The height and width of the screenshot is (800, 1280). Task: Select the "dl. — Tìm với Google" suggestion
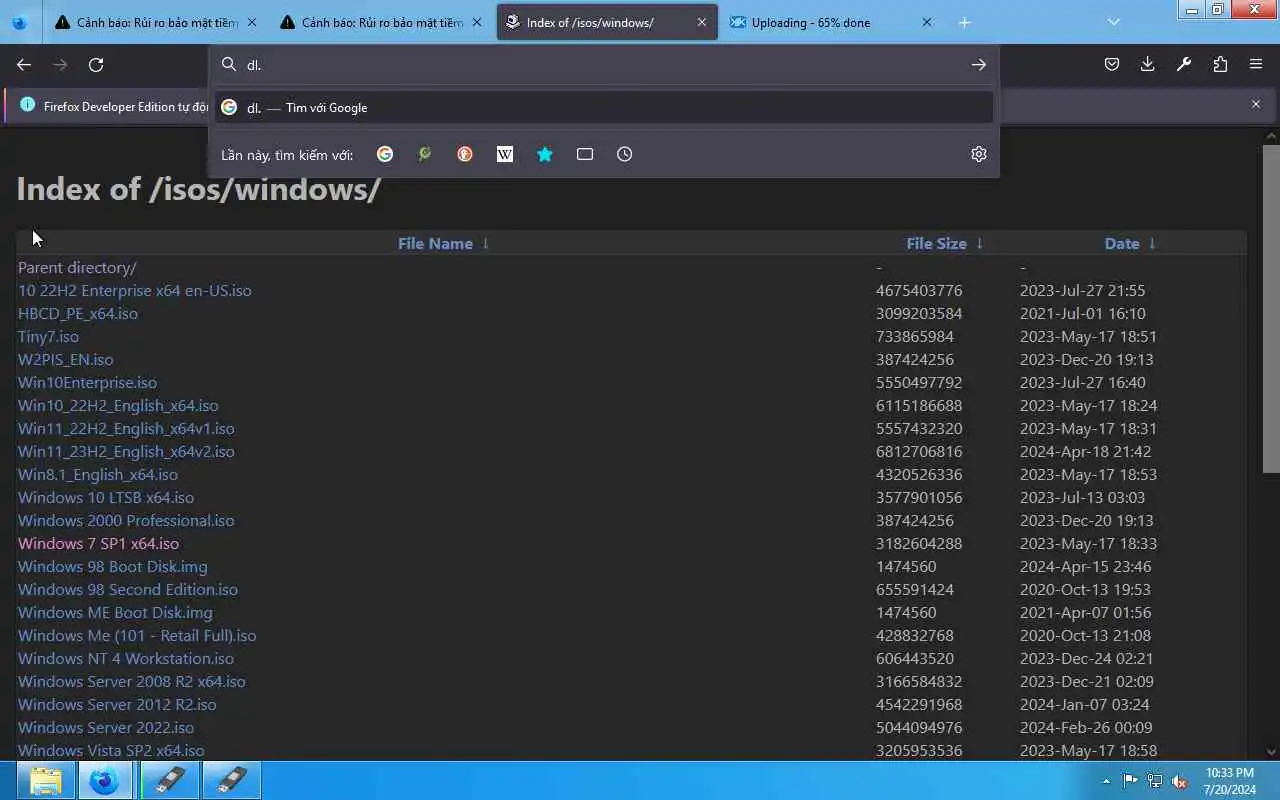coord(604,107)
